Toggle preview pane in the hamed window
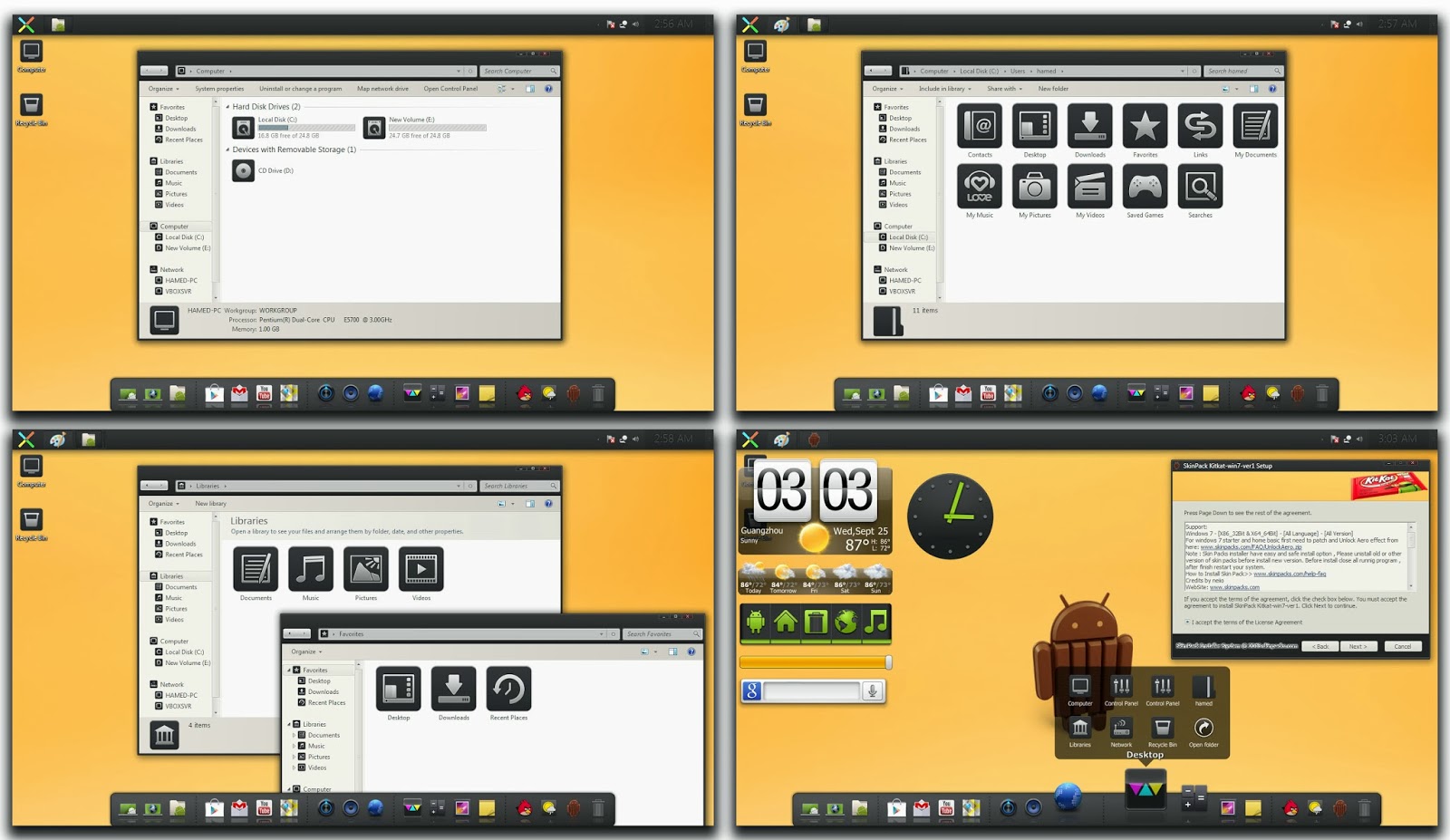 (1254, 89)
